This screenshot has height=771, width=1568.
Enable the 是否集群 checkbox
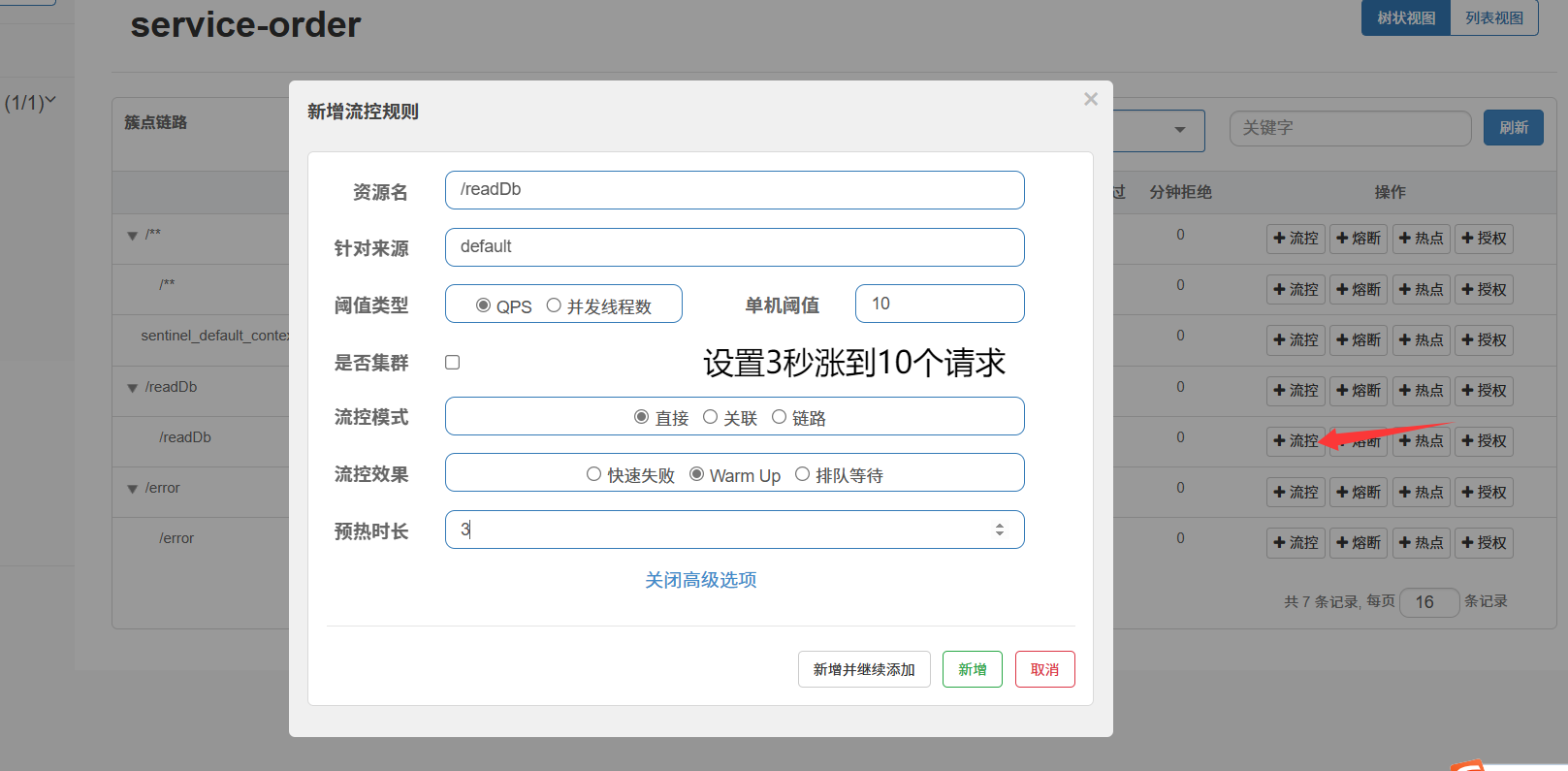[453, 363]
